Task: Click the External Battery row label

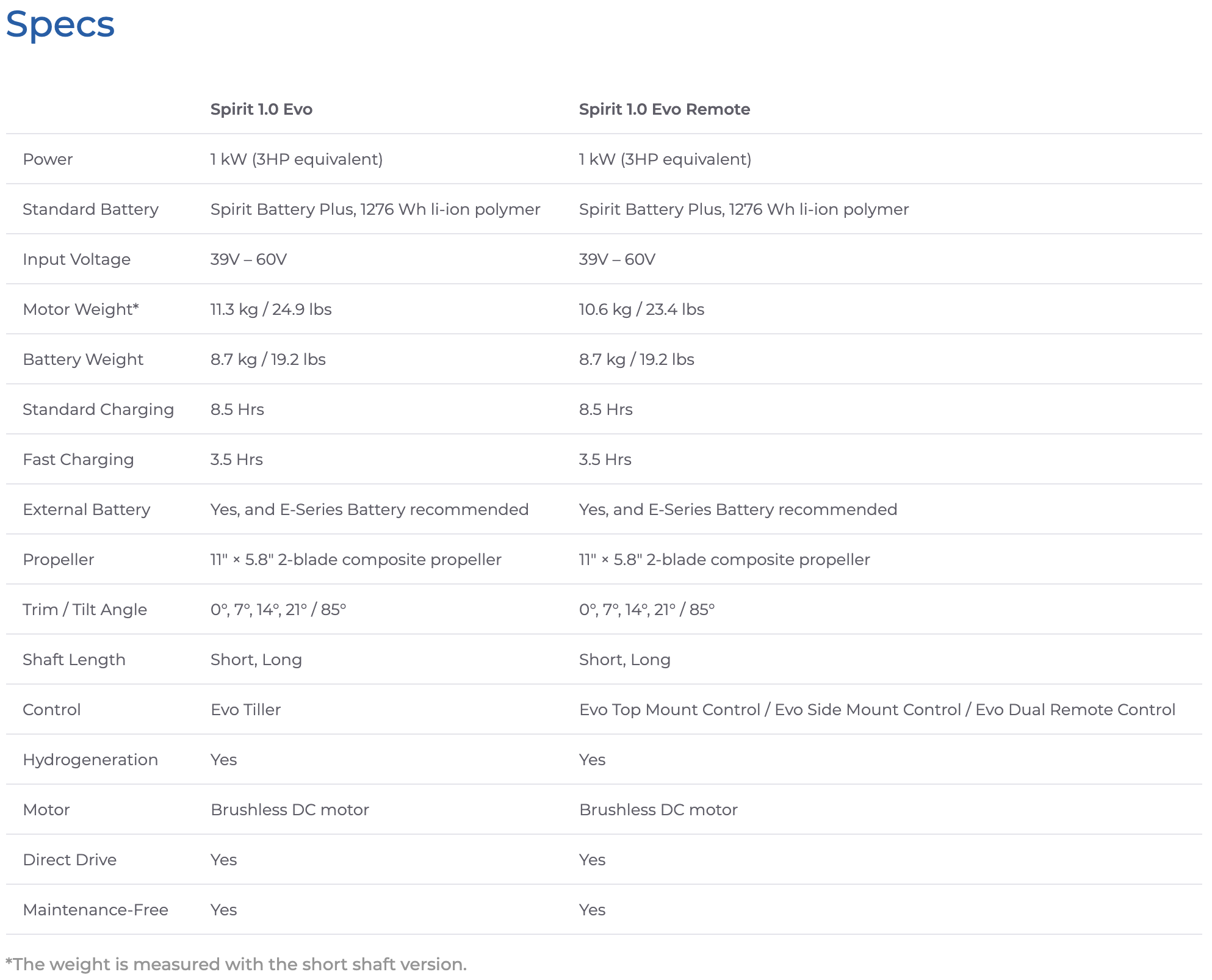Action: tap(86, 510)
